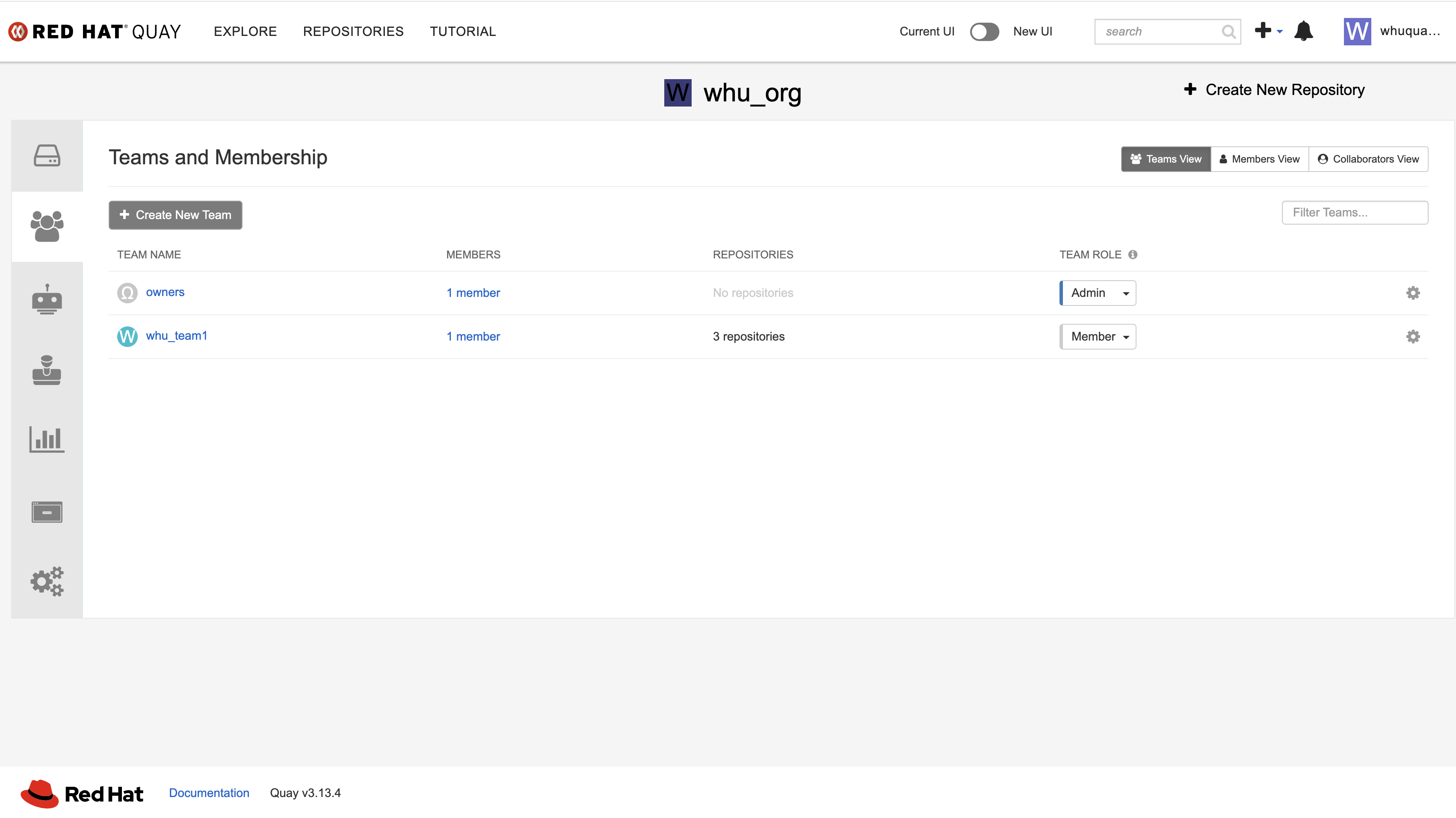Image resolution: width=1456 pixels, height=818 pixels.
Task: Open options gear for owners team
Action: click(x=1412, y=293)
